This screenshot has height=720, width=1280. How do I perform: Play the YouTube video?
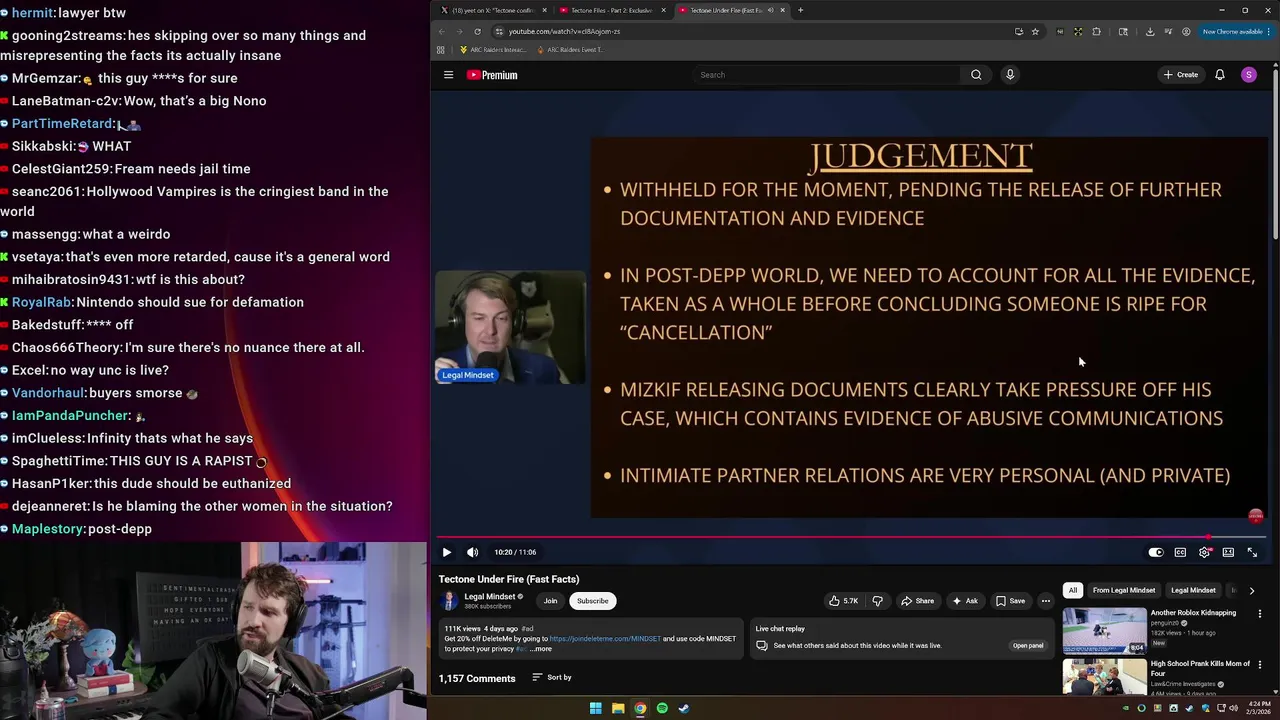coord(447,552)
